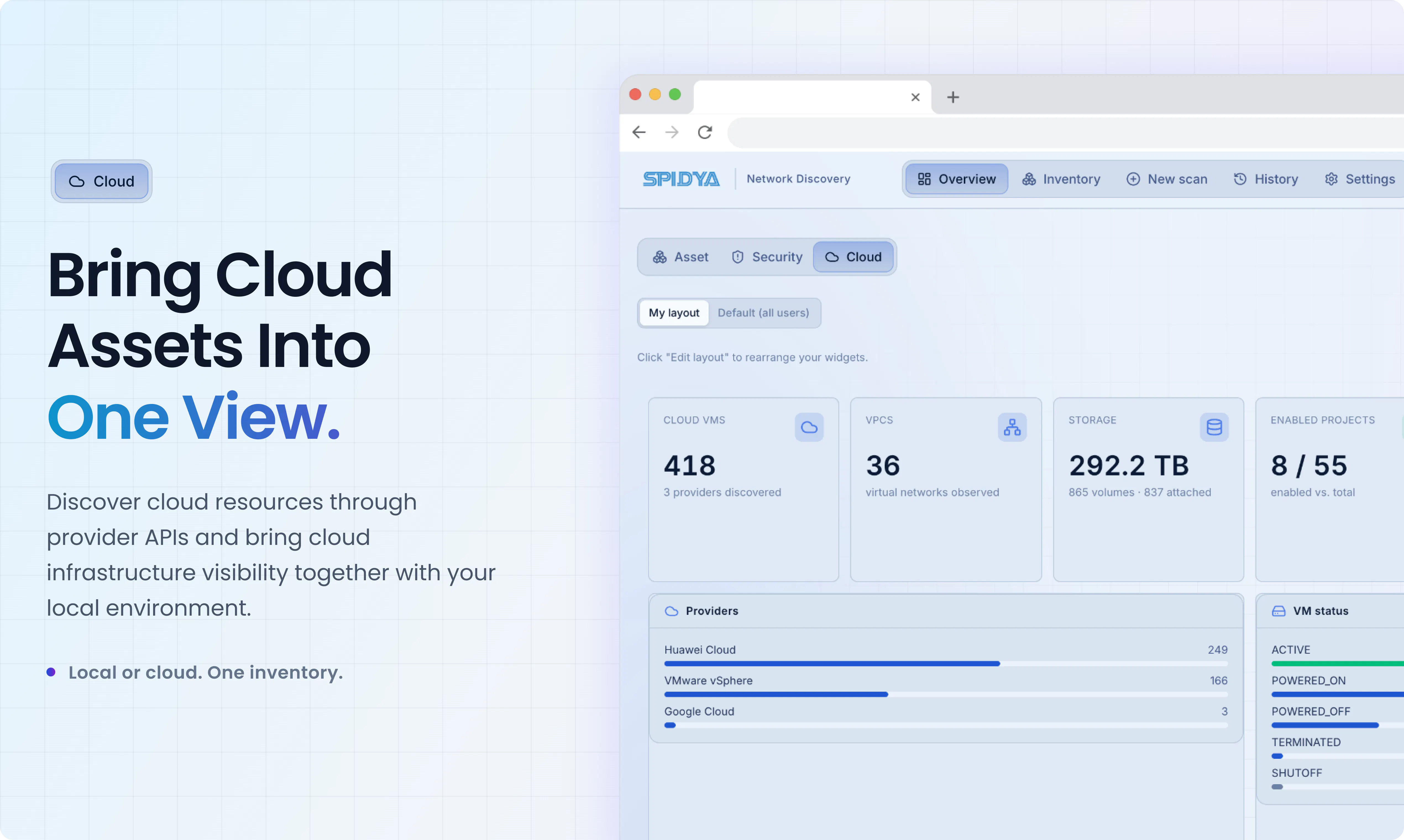Close the current browser tab
The image size is (1404, 840).
pyautogui.click(x=915, y=97)
